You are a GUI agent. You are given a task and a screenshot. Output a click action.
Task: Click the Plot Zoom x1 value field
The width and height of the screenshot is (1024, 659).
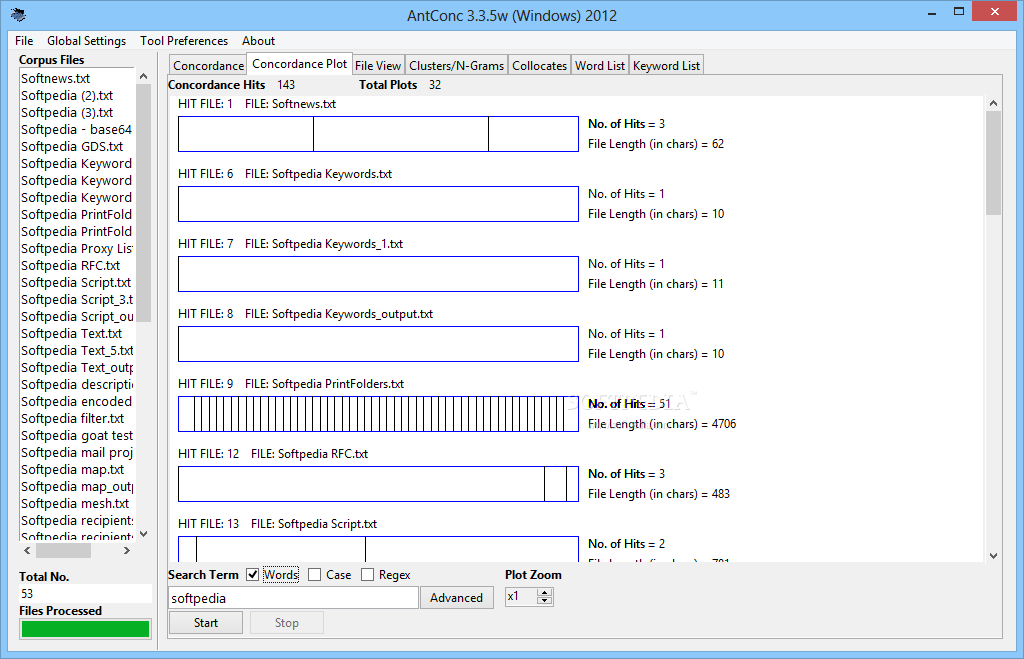521,596
